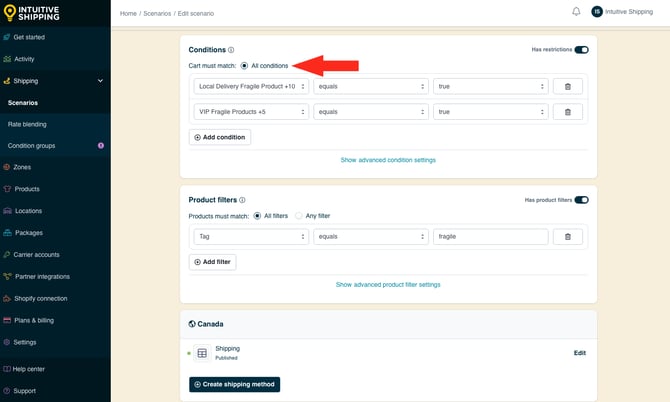Click the Support question icon

tap(6, 391)
